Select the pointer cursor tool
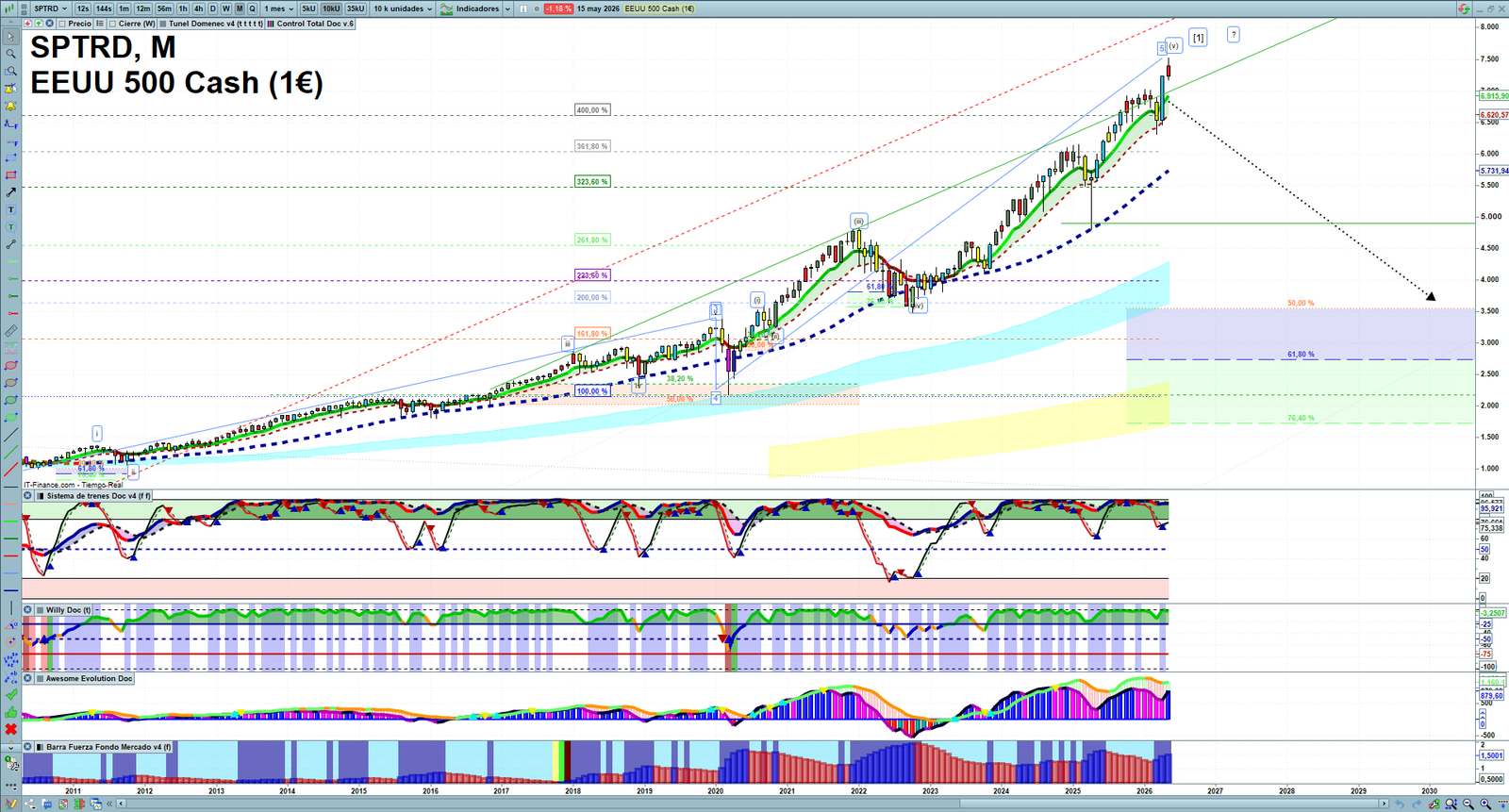 pos(10,37)
